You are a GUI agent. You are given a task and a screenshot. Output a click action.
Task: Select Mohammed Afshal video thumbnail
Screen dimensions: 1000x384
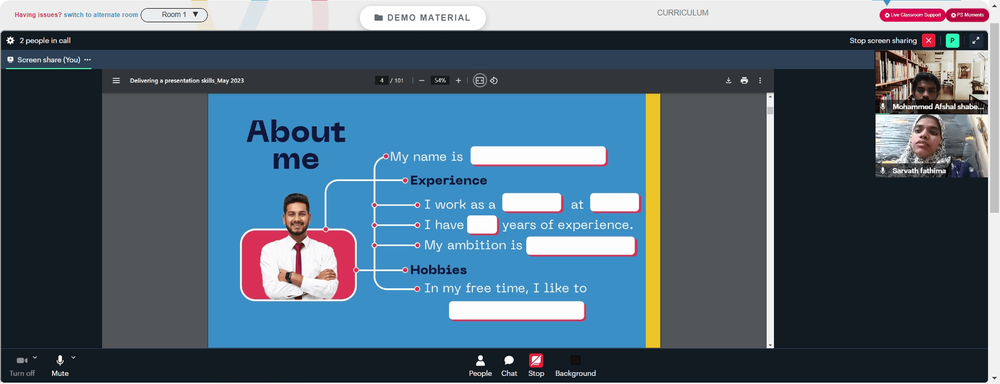pyautogui.click(x=931, y=82)
